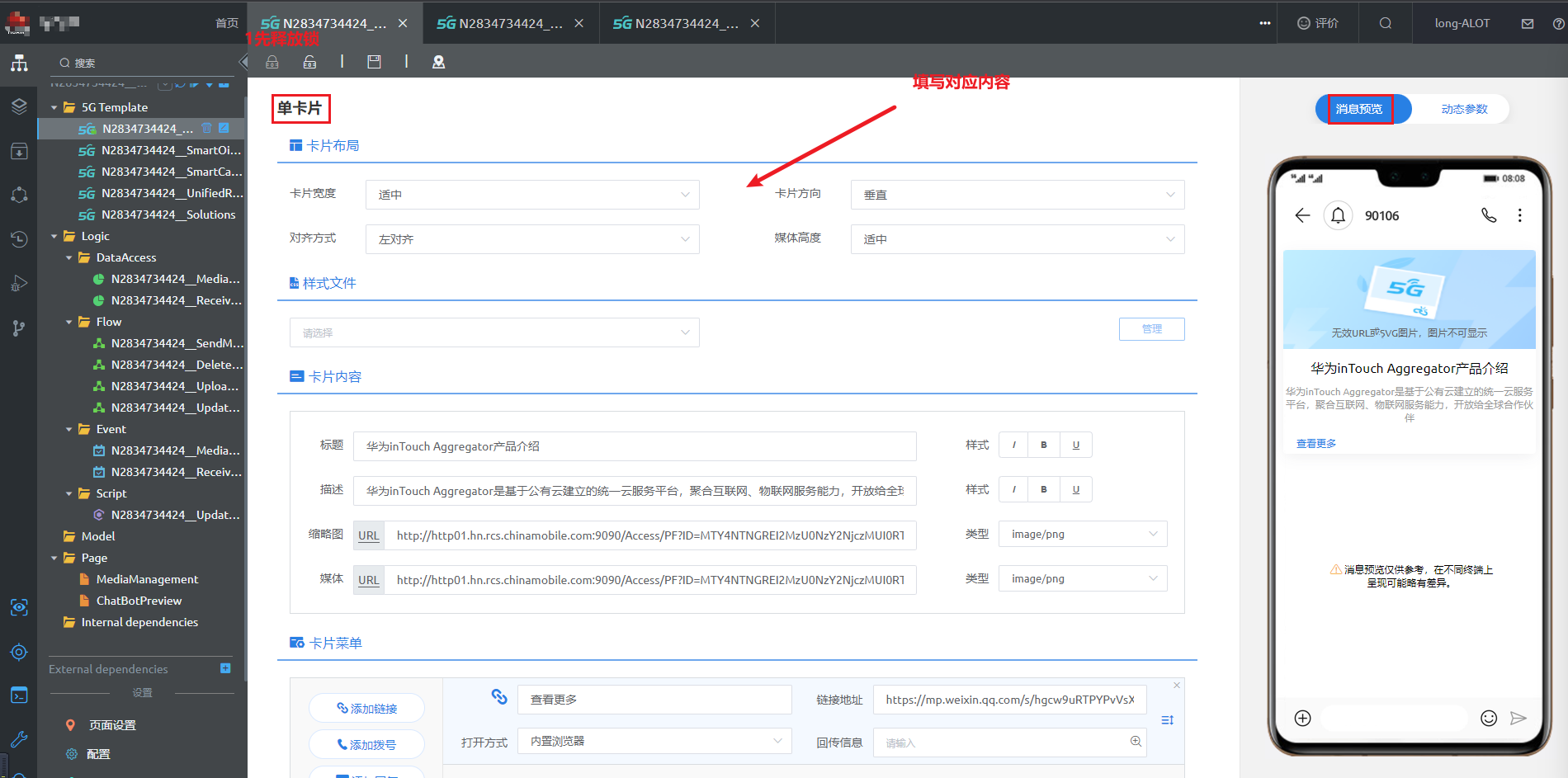Edit the selected 5G template via pencil icon
The height and width of the screenshot is (778, 1568).
tap(224, 128)
